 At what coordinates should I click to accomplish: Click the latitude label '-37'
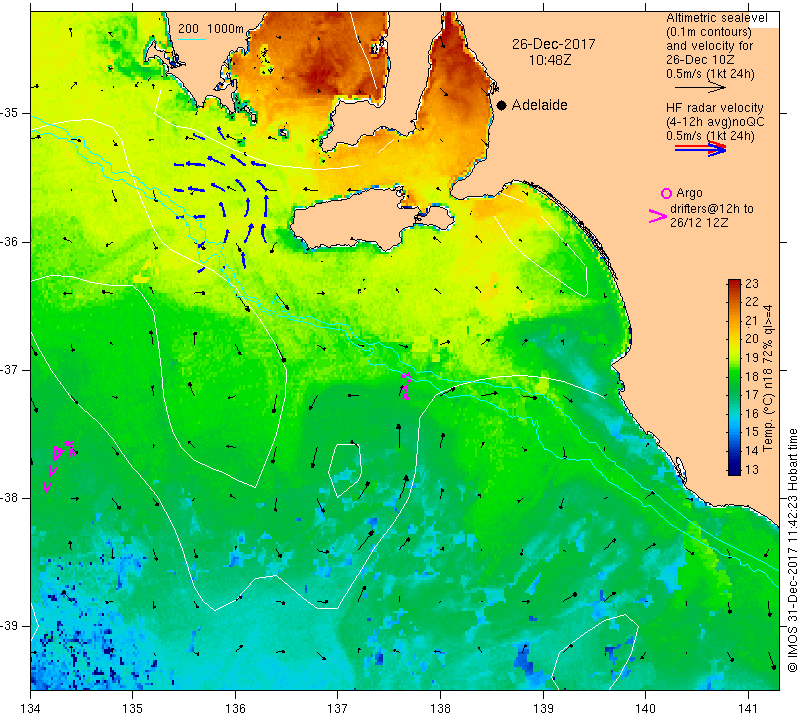(x=10, y=369)
